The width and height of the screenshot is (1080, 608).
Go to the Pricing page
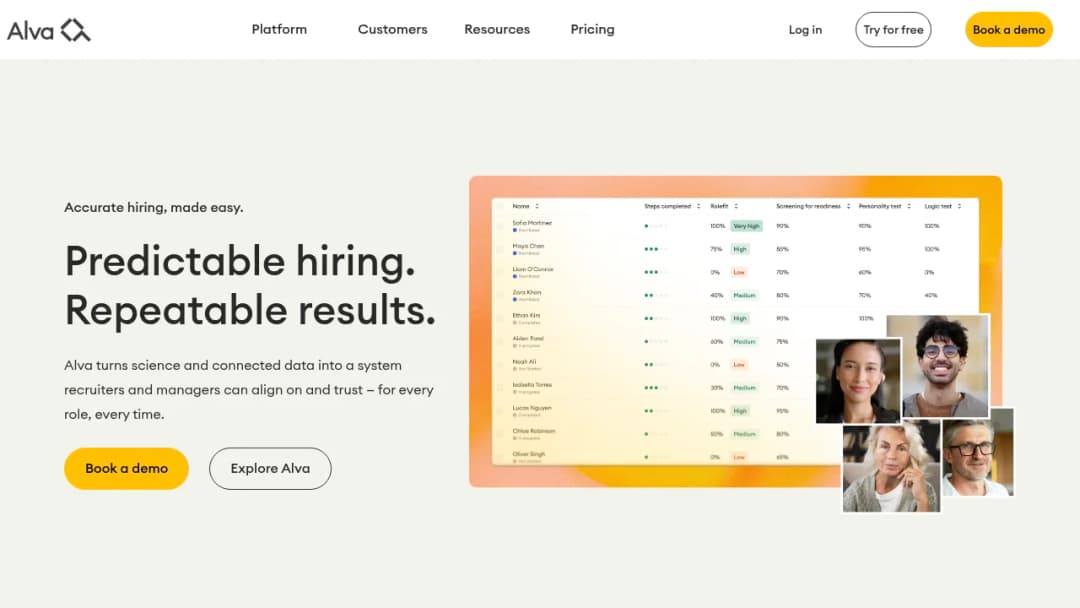click(592, 30)
